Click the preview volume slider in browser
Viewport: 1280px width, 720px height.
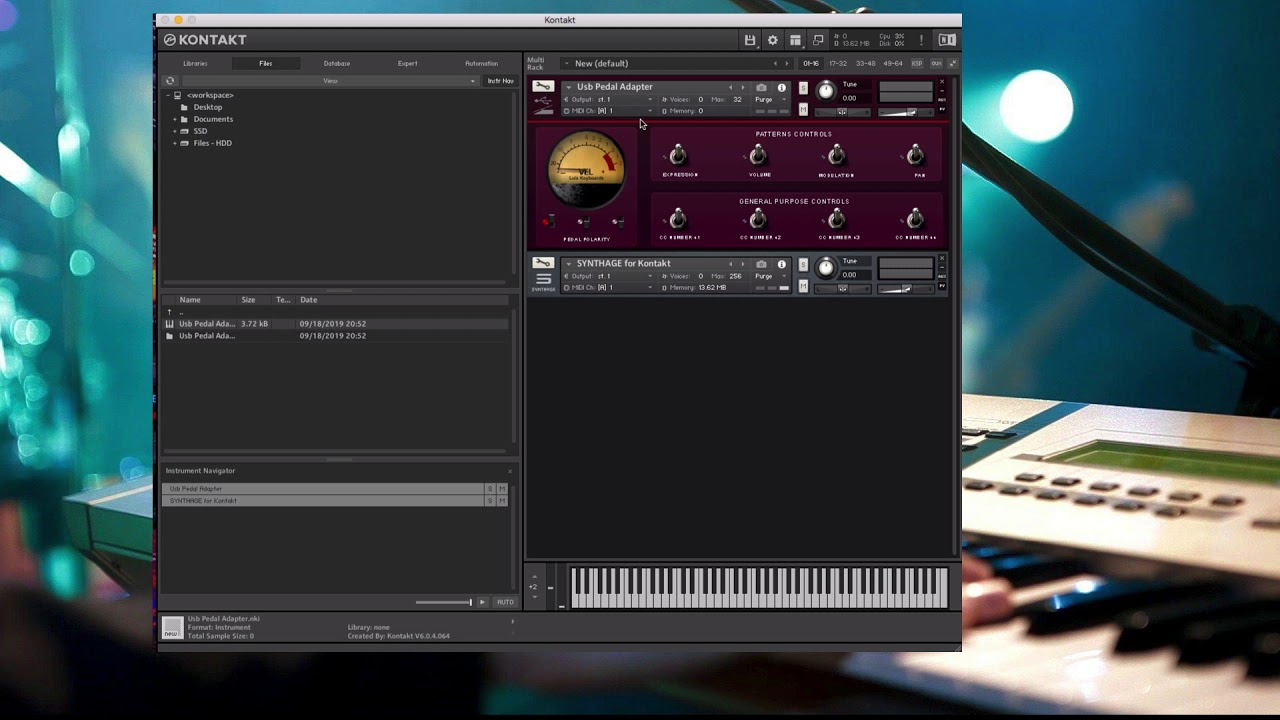(x=444, y=602)
